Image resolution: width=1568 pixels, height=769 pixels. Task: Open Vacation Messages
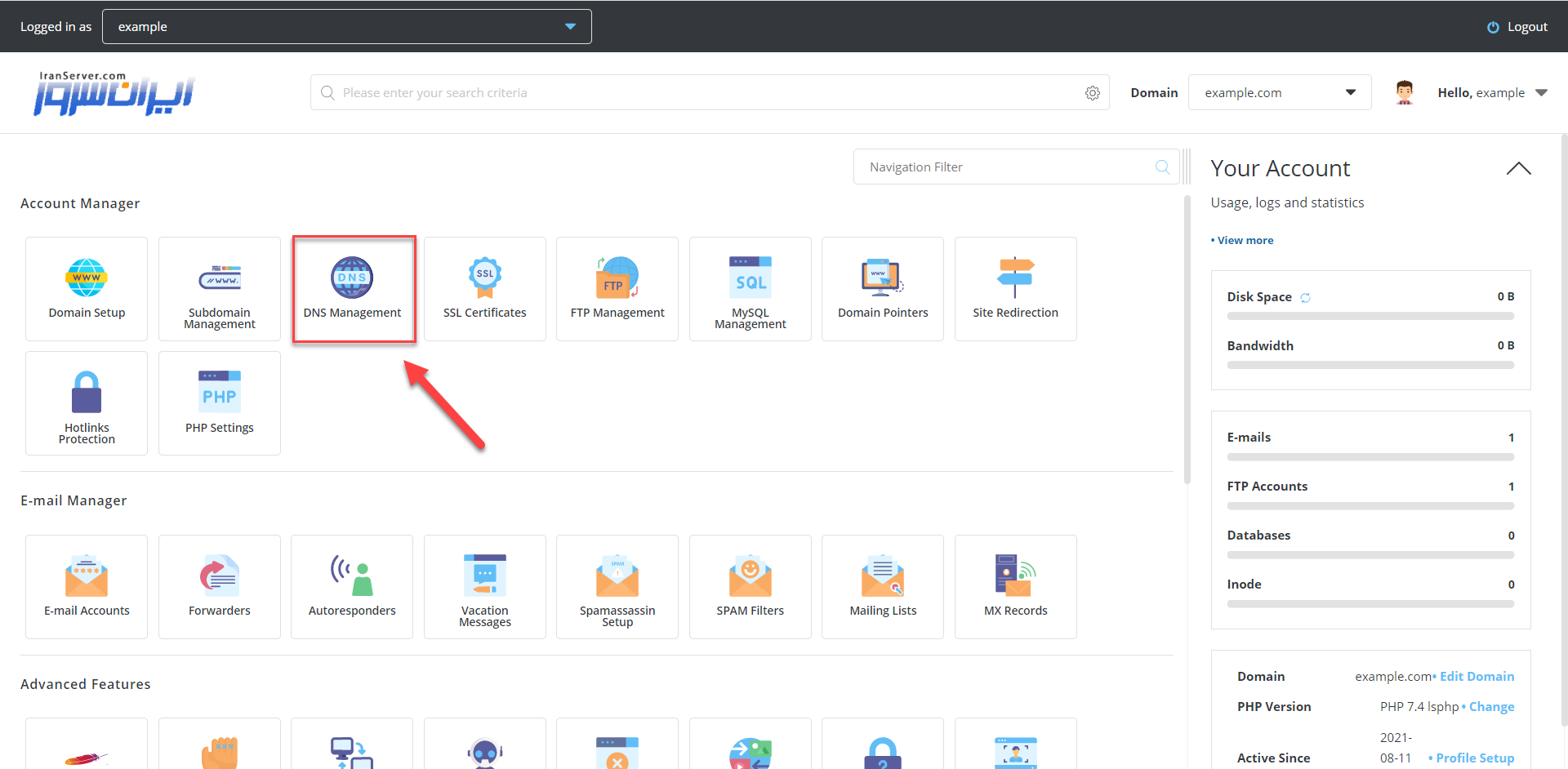(485, 587)
